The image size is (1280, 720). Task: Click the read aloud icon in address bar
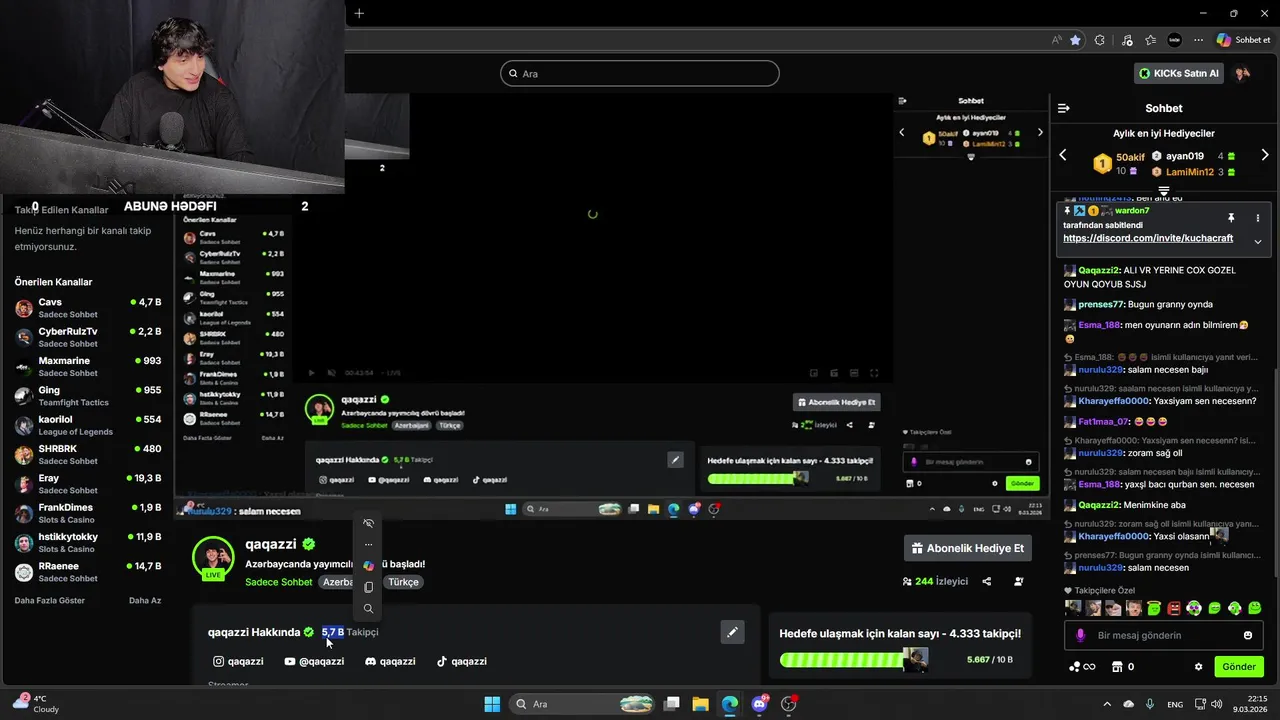[x=1057, y=40]
